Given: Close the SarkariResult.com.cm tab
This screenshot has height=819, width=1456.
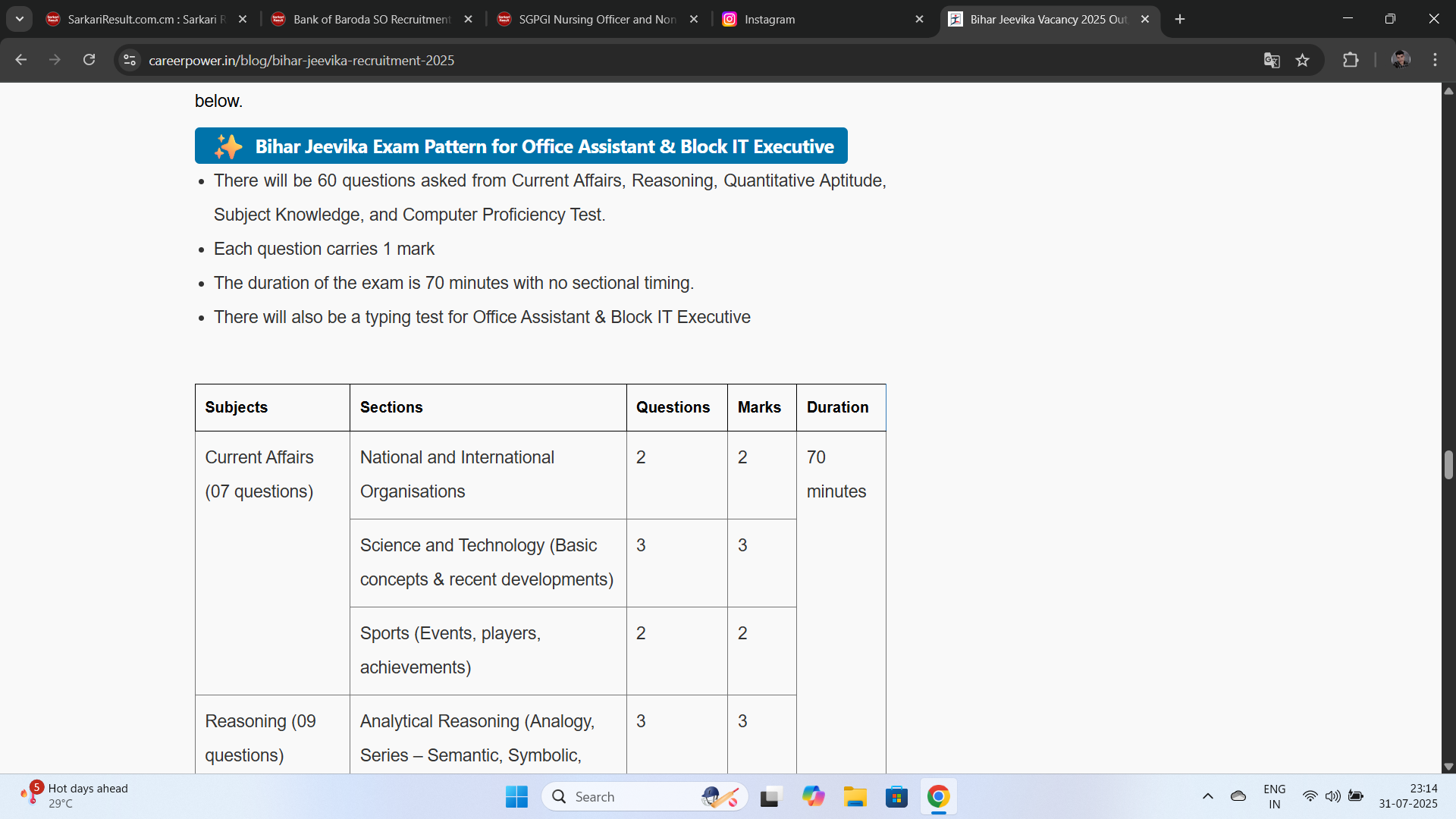Looking at the screenshot, I should coord(243,19).
